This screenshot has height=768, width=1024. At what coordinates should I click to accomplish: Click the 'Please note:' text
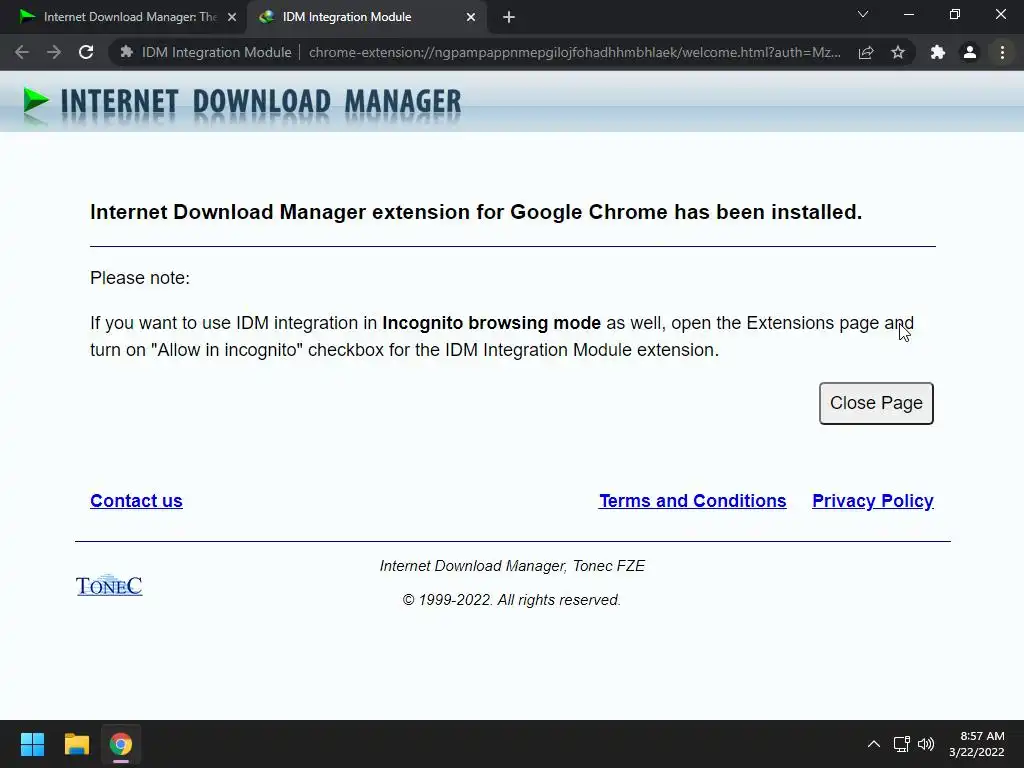tap(140, 278)
